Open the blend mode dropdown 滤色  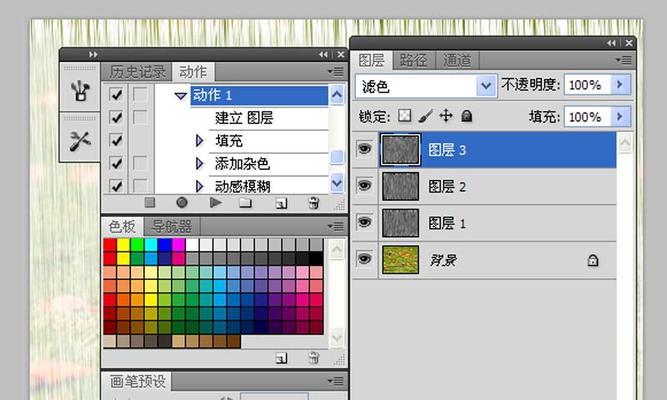(486, 86)
